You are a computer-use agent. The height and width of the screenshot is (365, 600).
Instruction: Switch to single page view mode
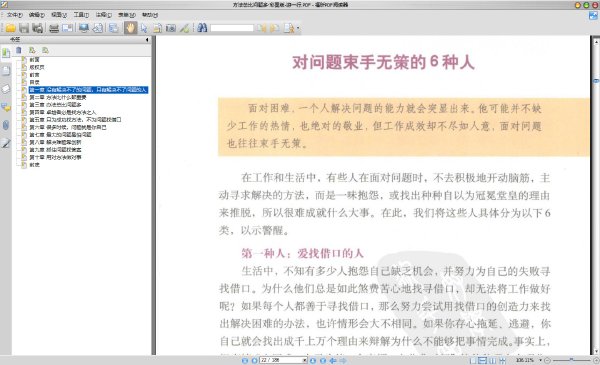coord(473,360)
